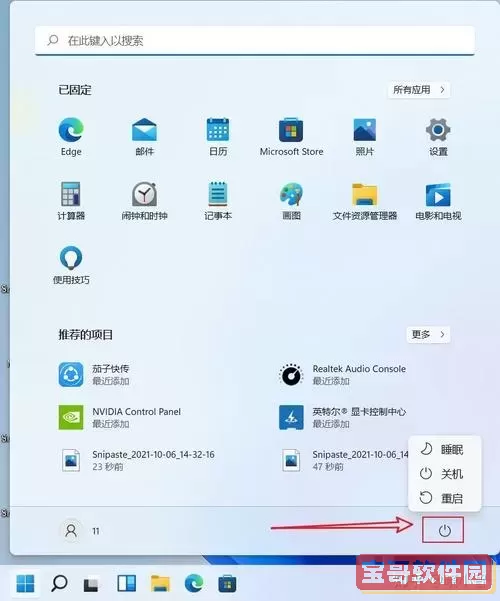
Task: Expand 所有应用 all apps list
Action: coord(419,90)
